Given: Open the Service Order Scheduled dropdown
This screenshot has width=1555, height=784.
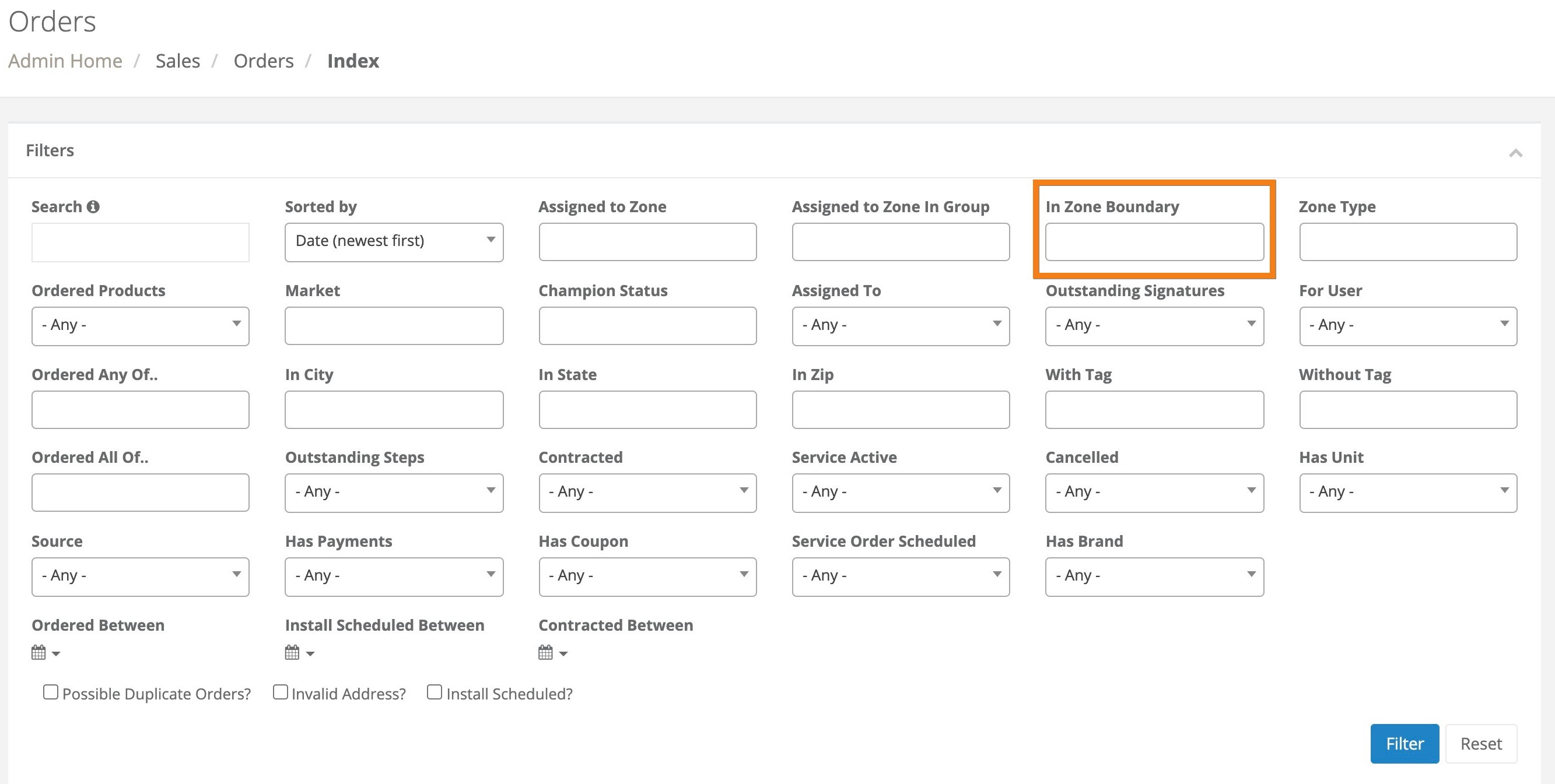Looking at the screenshot, I should (901, 576).
